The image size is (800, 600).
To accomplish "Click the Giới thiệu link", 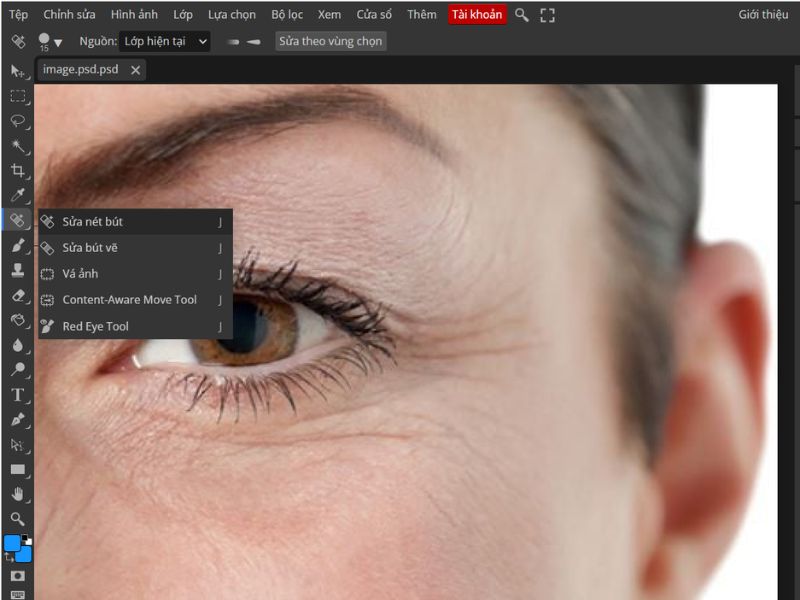I will click(763, 14).
